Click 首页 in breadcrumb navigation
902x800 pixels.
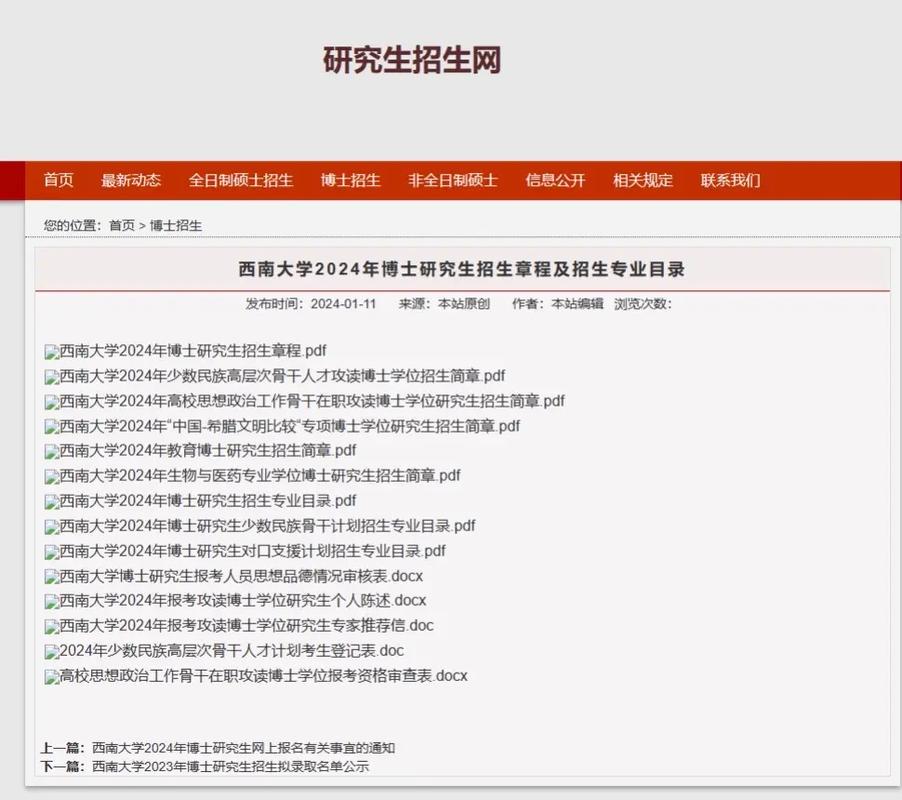tap(123, 225)
